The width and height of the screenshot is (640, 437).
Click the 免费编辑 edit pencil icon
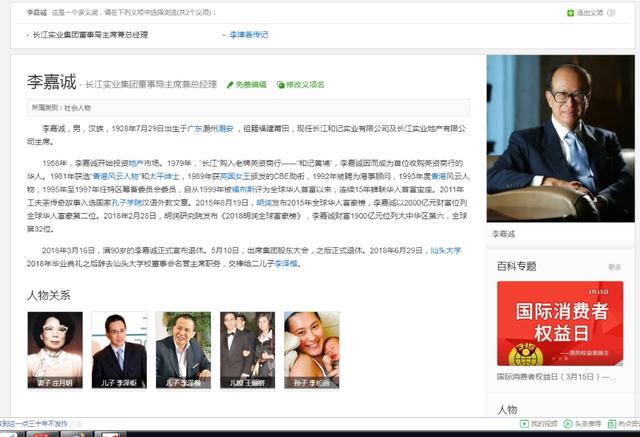point(229,85)
